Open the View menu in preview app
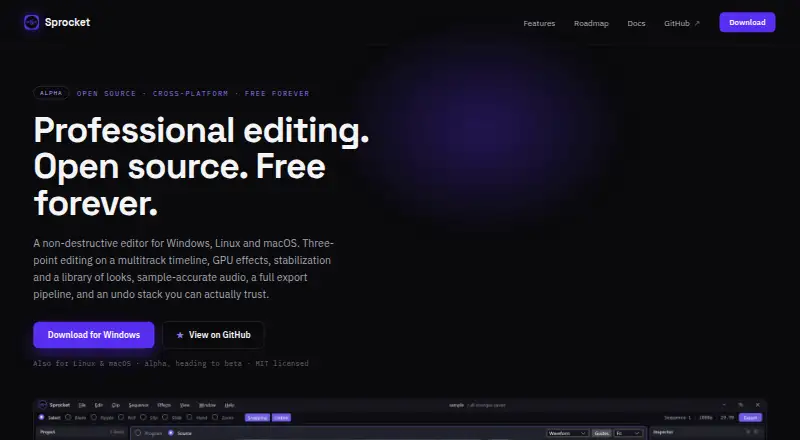The width and height of the screenshot is (800, 440). pos(185,405)
